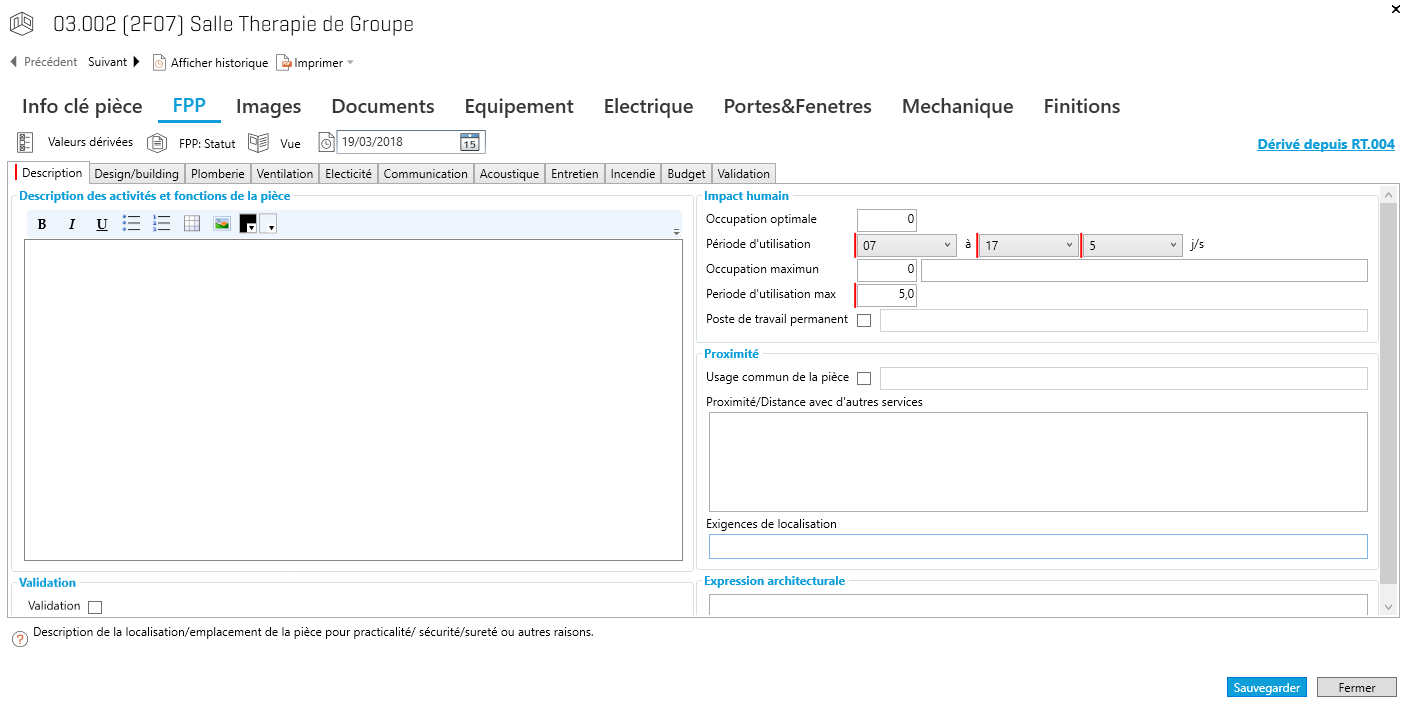
Task: Check the Poste de travail permanent box
Action: coord(864,320)
